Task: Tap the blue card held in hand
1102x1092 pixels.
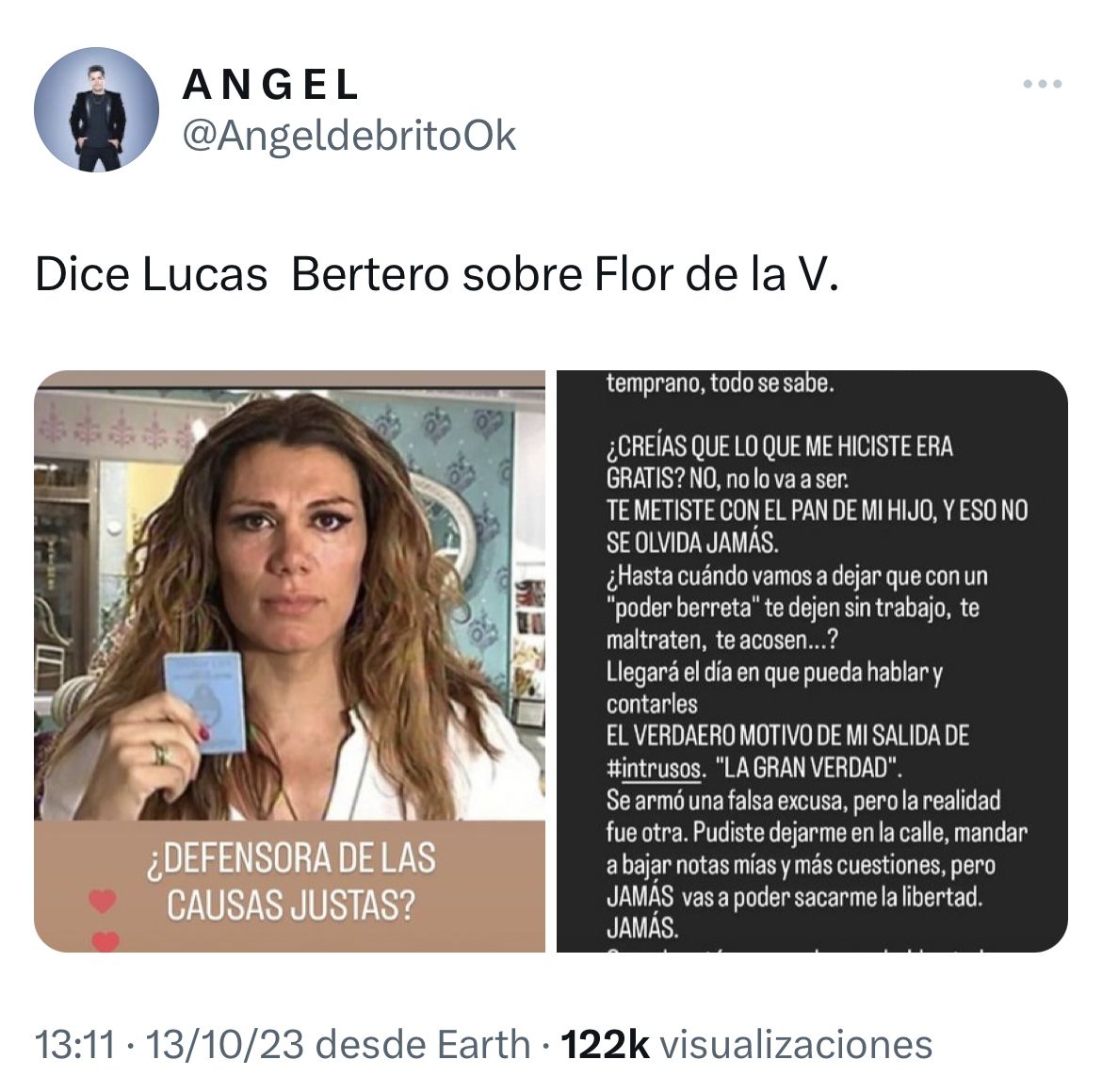Action: point(205,700)
